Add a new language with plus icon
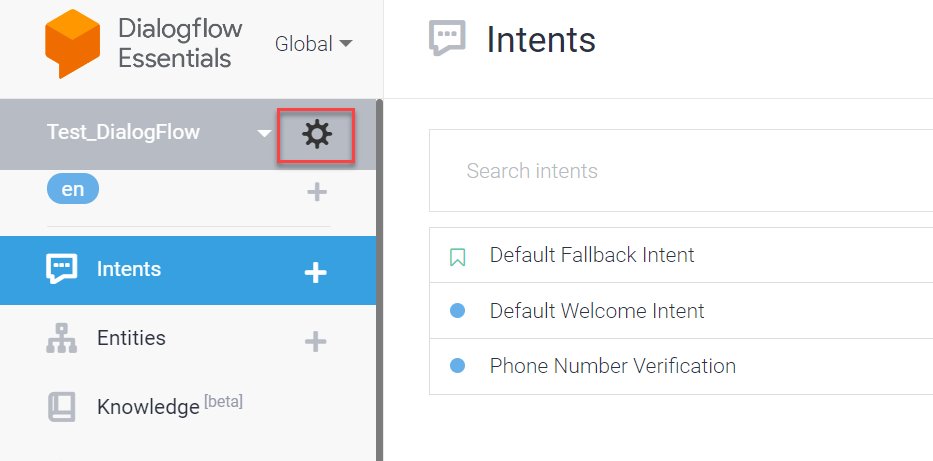This screenshot has height=461, width=933. (316, 191)
